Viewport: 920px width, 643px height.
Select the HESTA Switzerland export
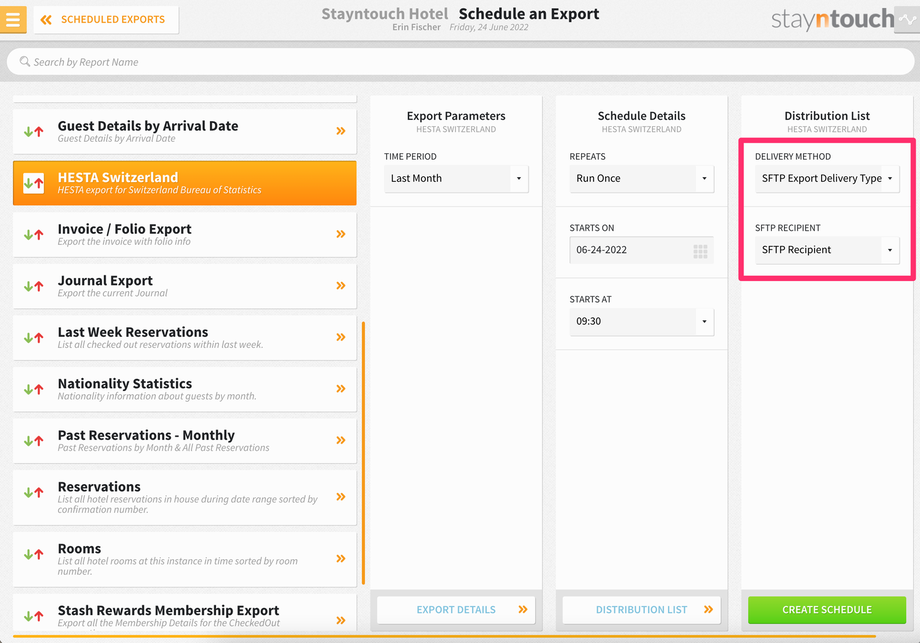[184, 183]
